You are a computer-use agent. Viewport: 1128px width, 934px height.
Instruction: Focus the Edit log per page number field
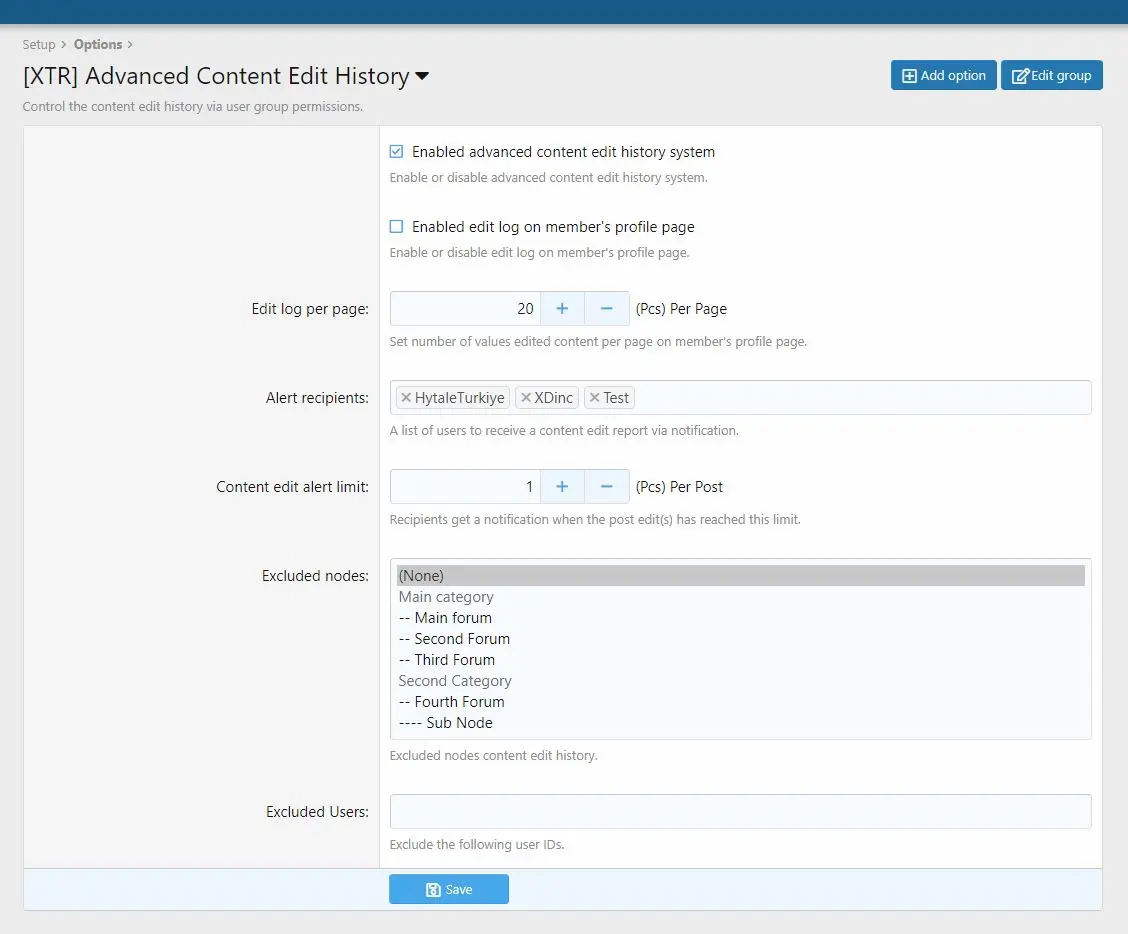tap(465, 309)
